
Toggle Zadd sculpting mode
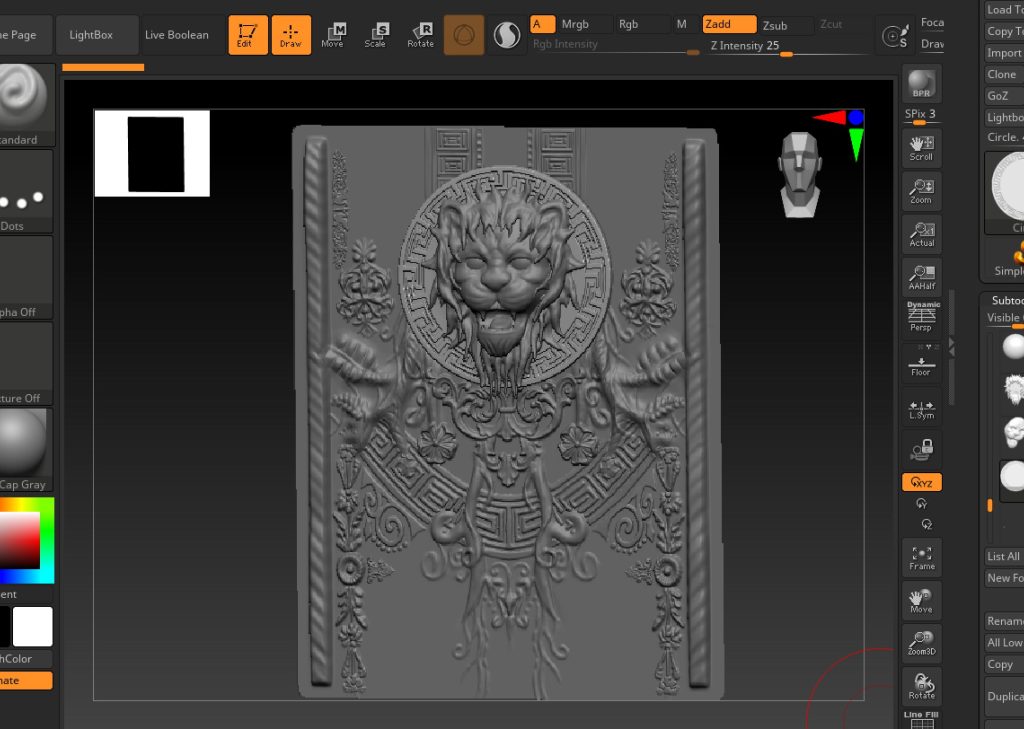pos(729,24)
